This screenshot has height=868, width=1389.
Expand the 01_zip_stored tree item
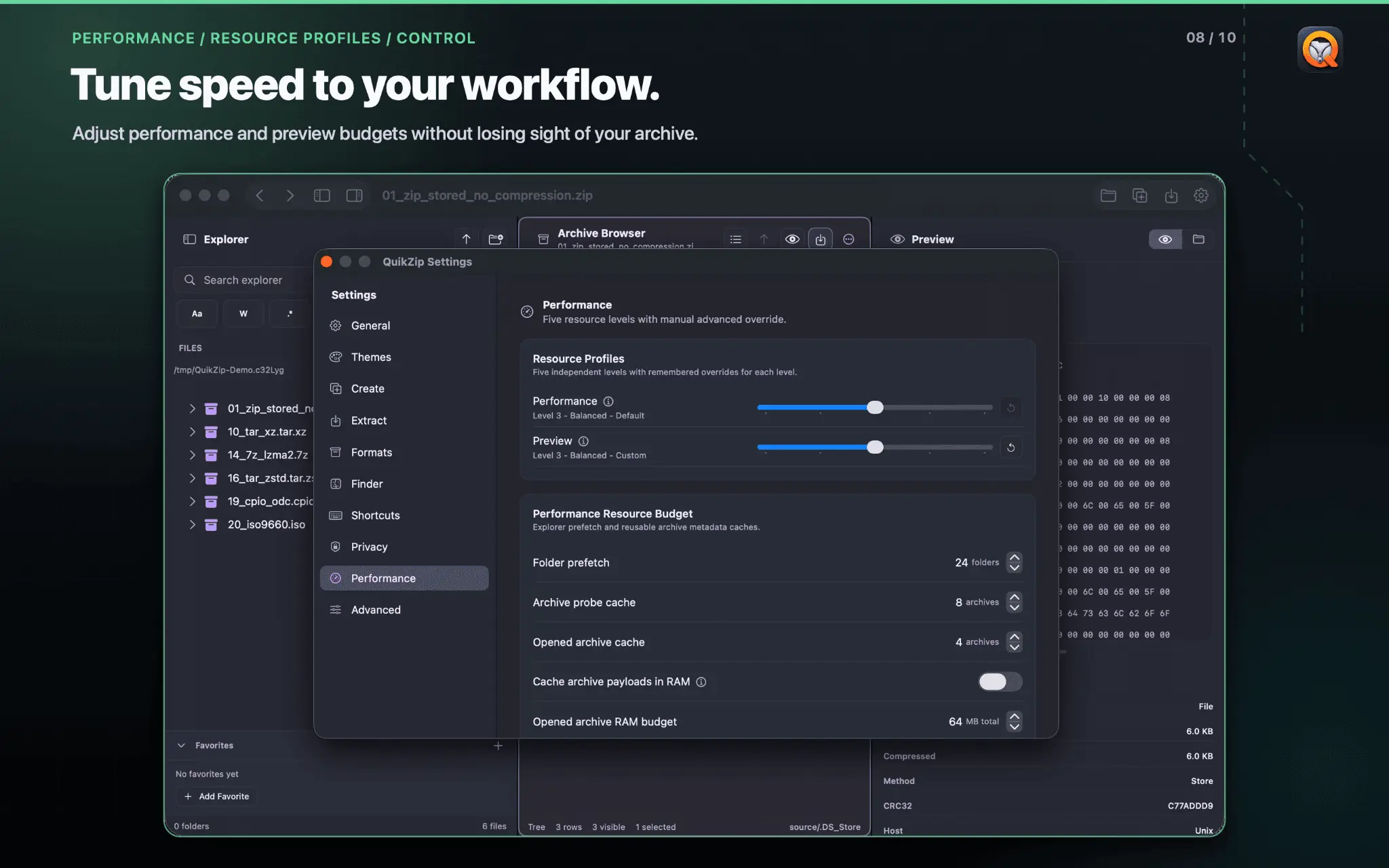coord(192,408)
